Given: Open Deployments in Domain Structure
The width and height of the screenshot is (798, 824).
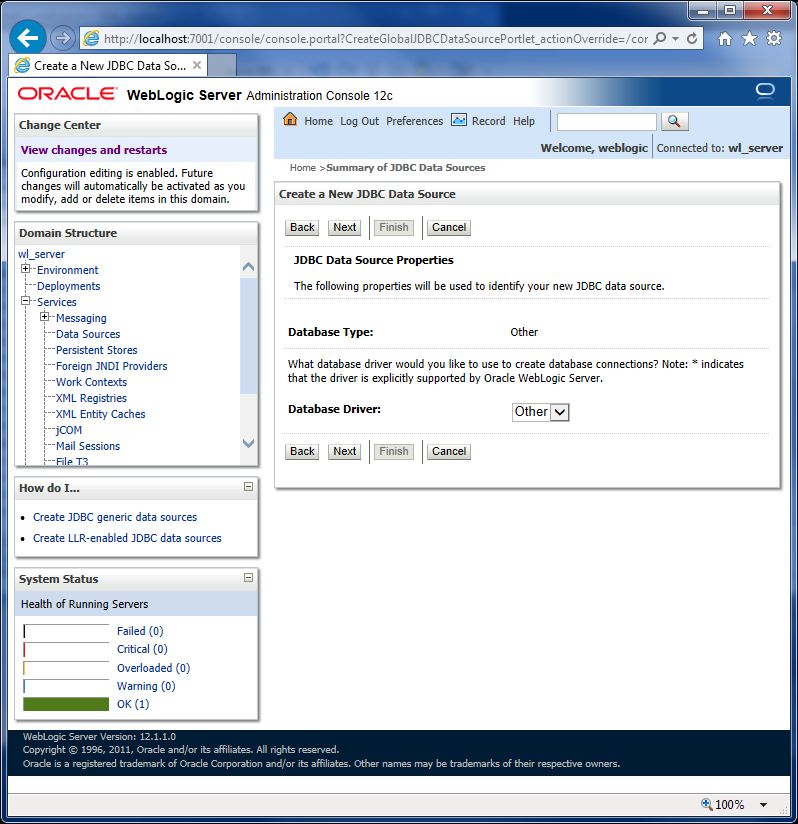Looking at the screenshot, I should tap(68, 286).
